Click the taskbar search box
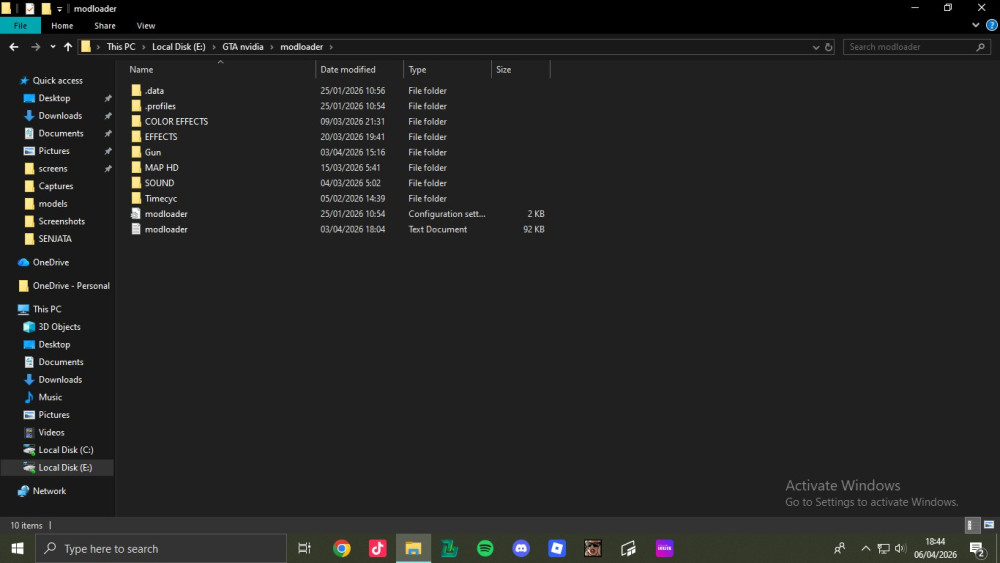The image size is (1000, 563). pyautogui.click(x=161, y=548)
